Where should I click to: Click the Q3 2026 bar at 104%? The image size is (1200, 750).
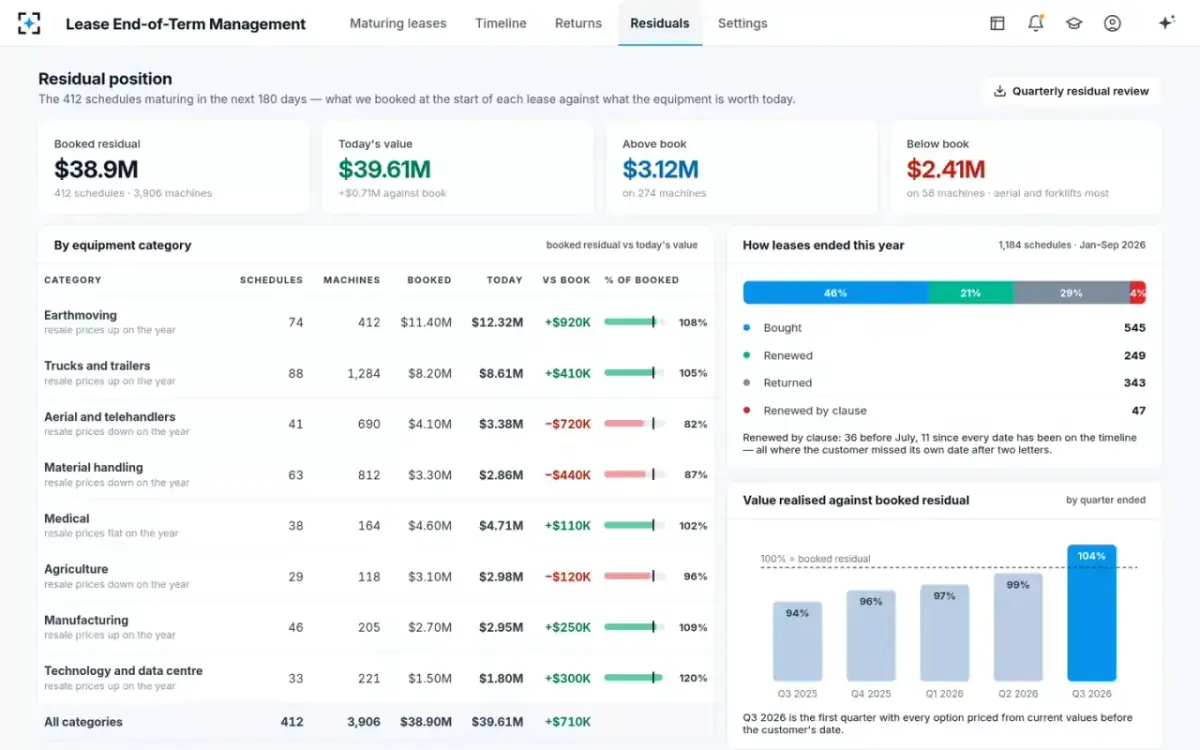pyautogui.click(x=1091, y=613)
